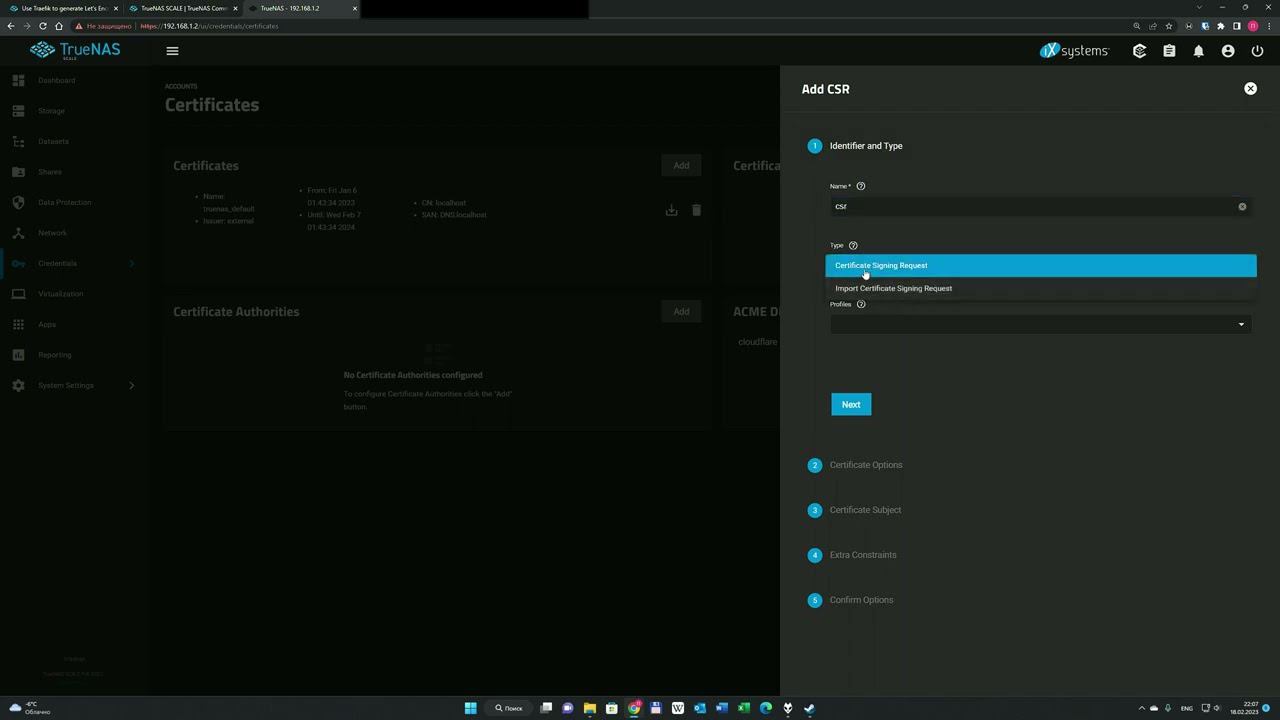The image size is (1280, 720).
Task: Toggle the sidebar with the hamburger menu
Action: tap(172, 51)
